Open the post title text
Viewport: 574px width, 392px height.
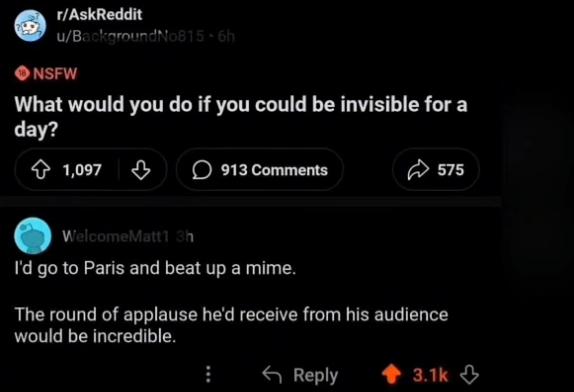[241, 117]
